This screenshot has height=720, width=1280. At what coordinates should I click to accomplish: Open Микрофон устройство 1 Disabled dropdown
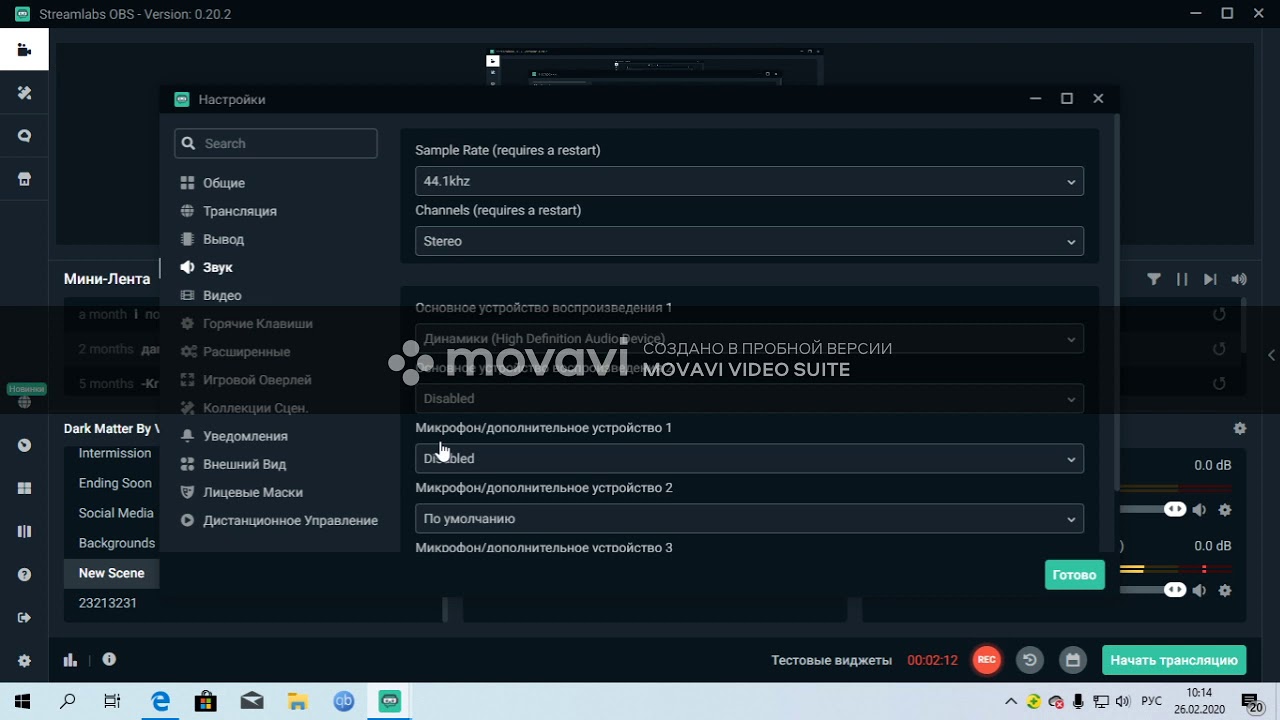(x=749, y=458)
